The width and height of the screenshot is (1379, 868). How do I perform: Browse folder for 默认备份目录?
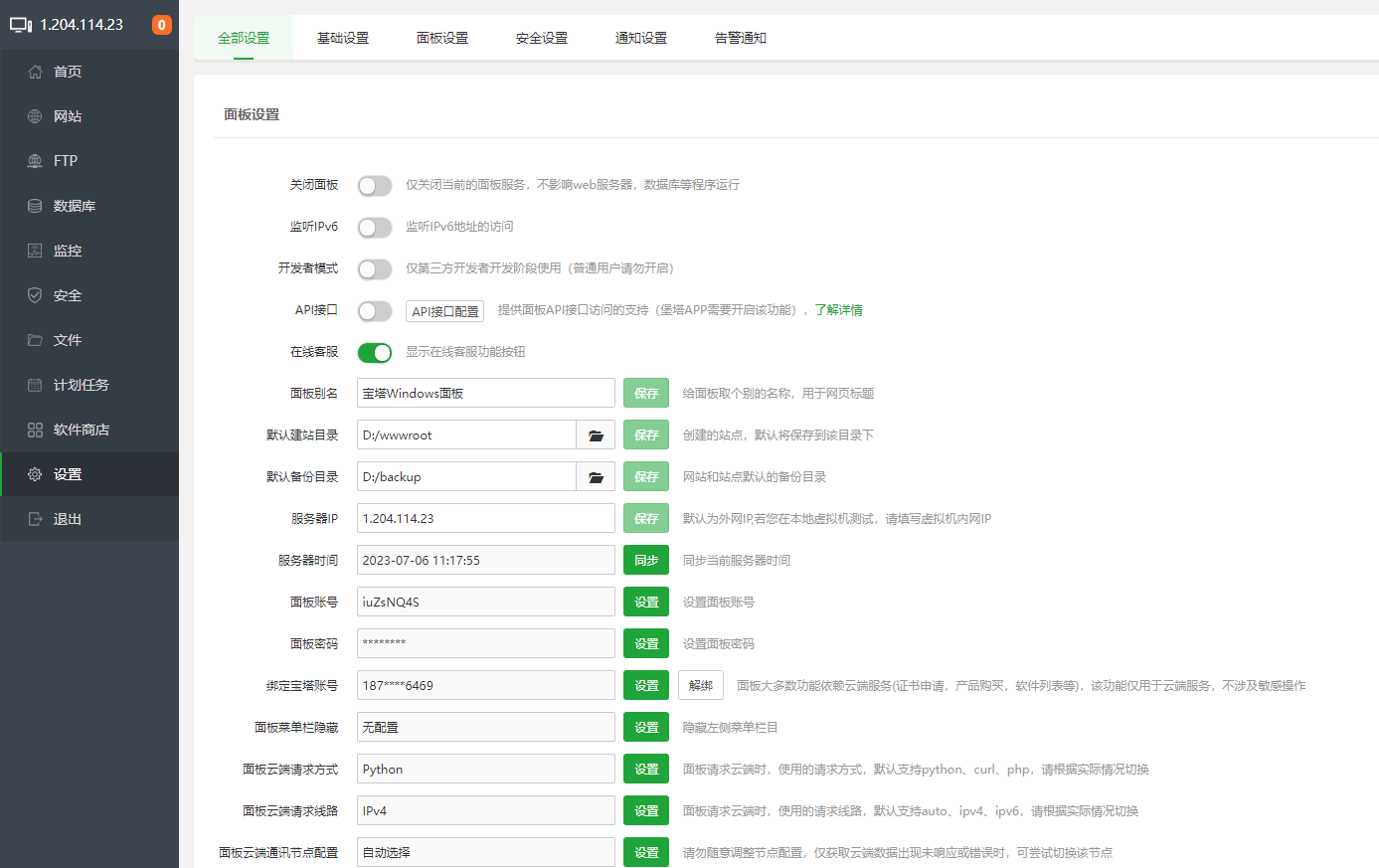[x=596, y=477]
